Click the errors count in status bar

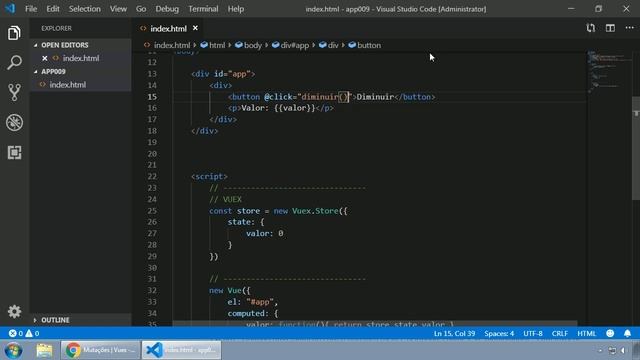(x=16, y=333)
